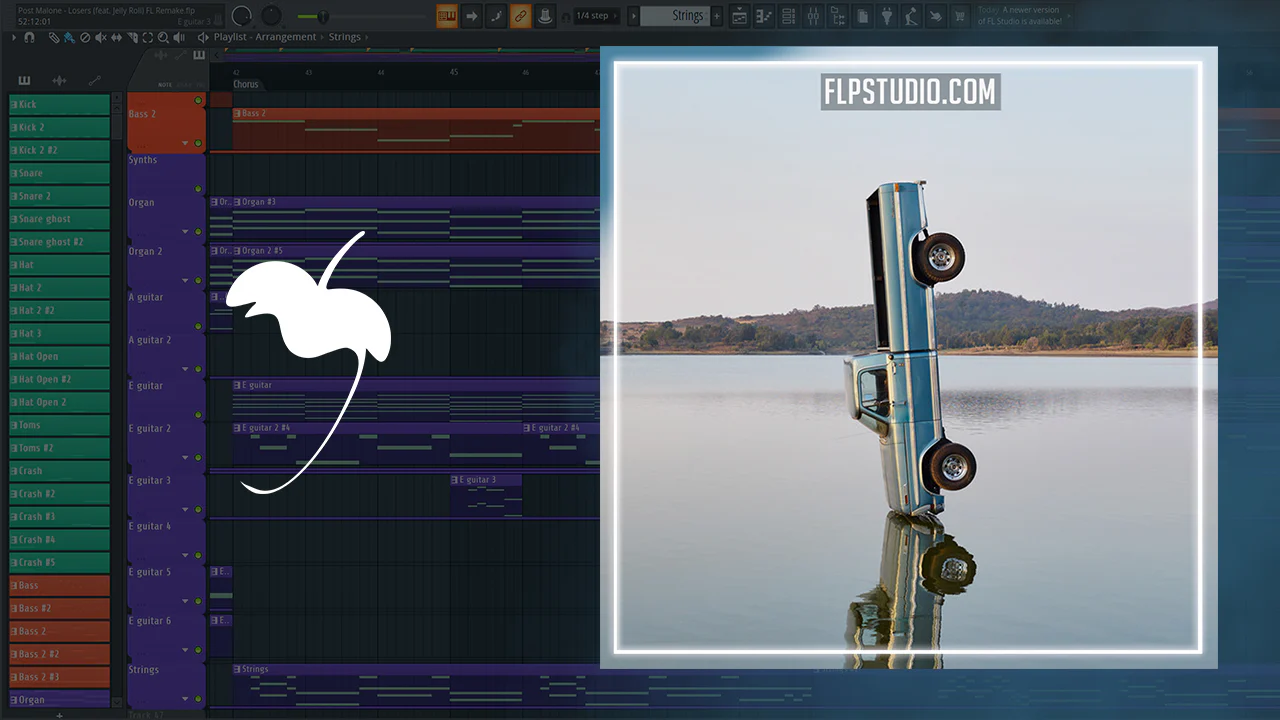Image resolution: width=1280 pixels, height=720 pixels.
Task: Select the zoom magnifier tool
Action: 163,37
